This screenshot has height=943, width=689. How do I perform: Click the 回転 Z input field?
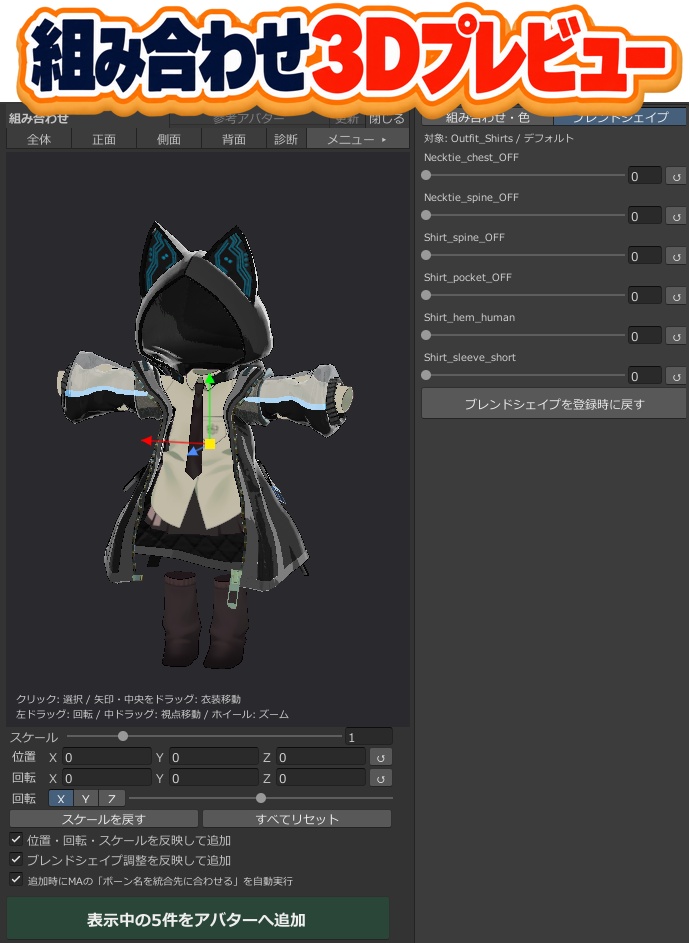[320, 778]
